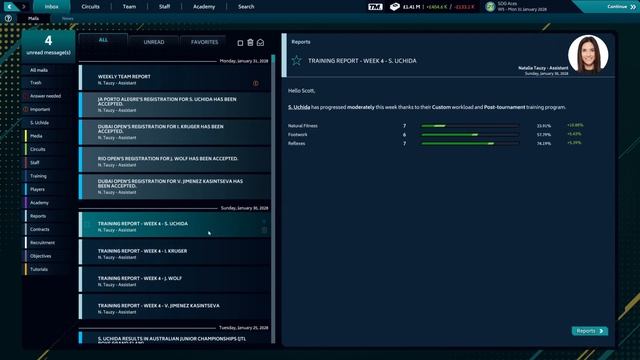Screen dimensions: 640x360
Task: Click arrow icon on Reports button
Action: [x=601, y=331]
